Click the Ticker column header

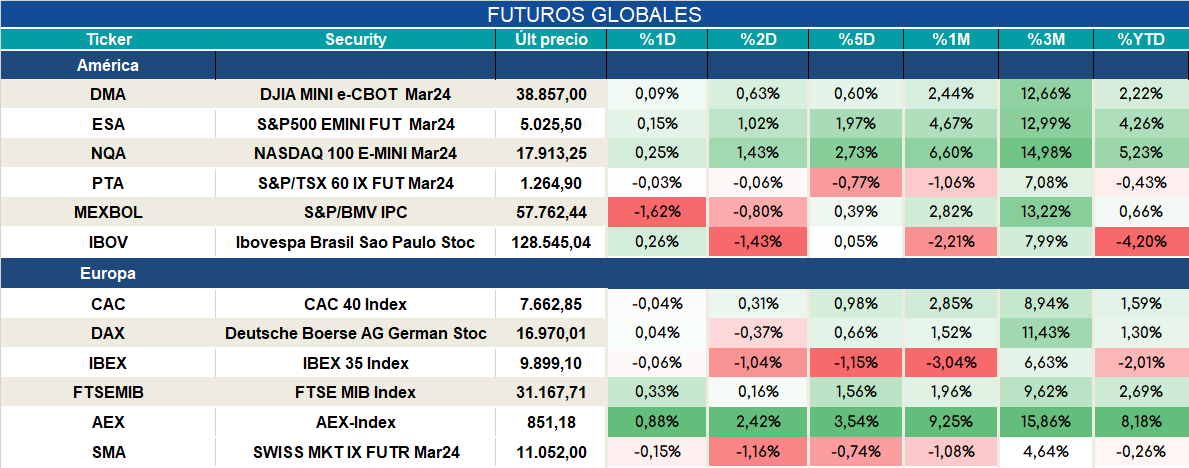point(108,40)
